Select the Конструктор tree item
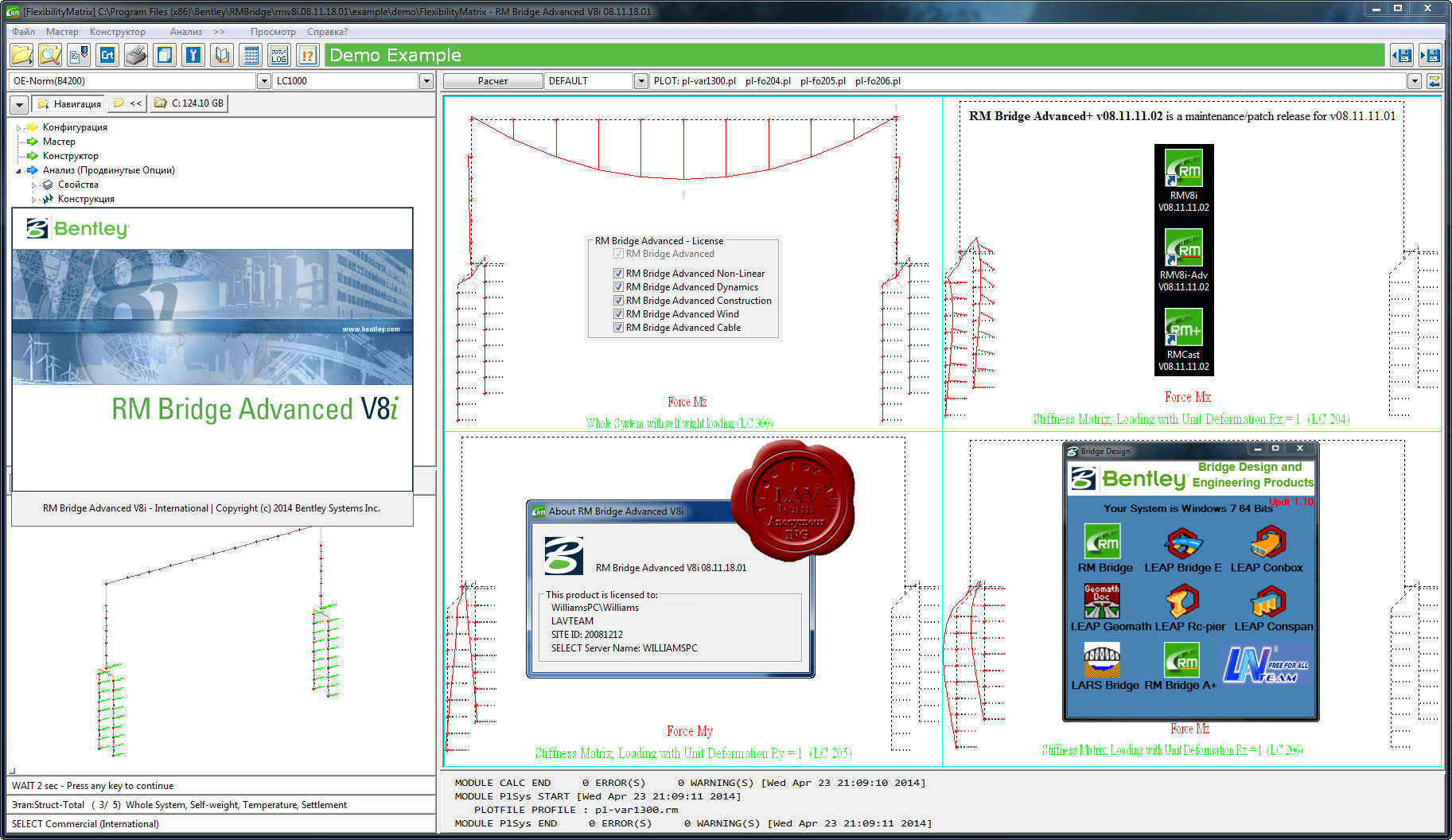1452x840 pixels. pyautogui.click(x=71, y=156)
